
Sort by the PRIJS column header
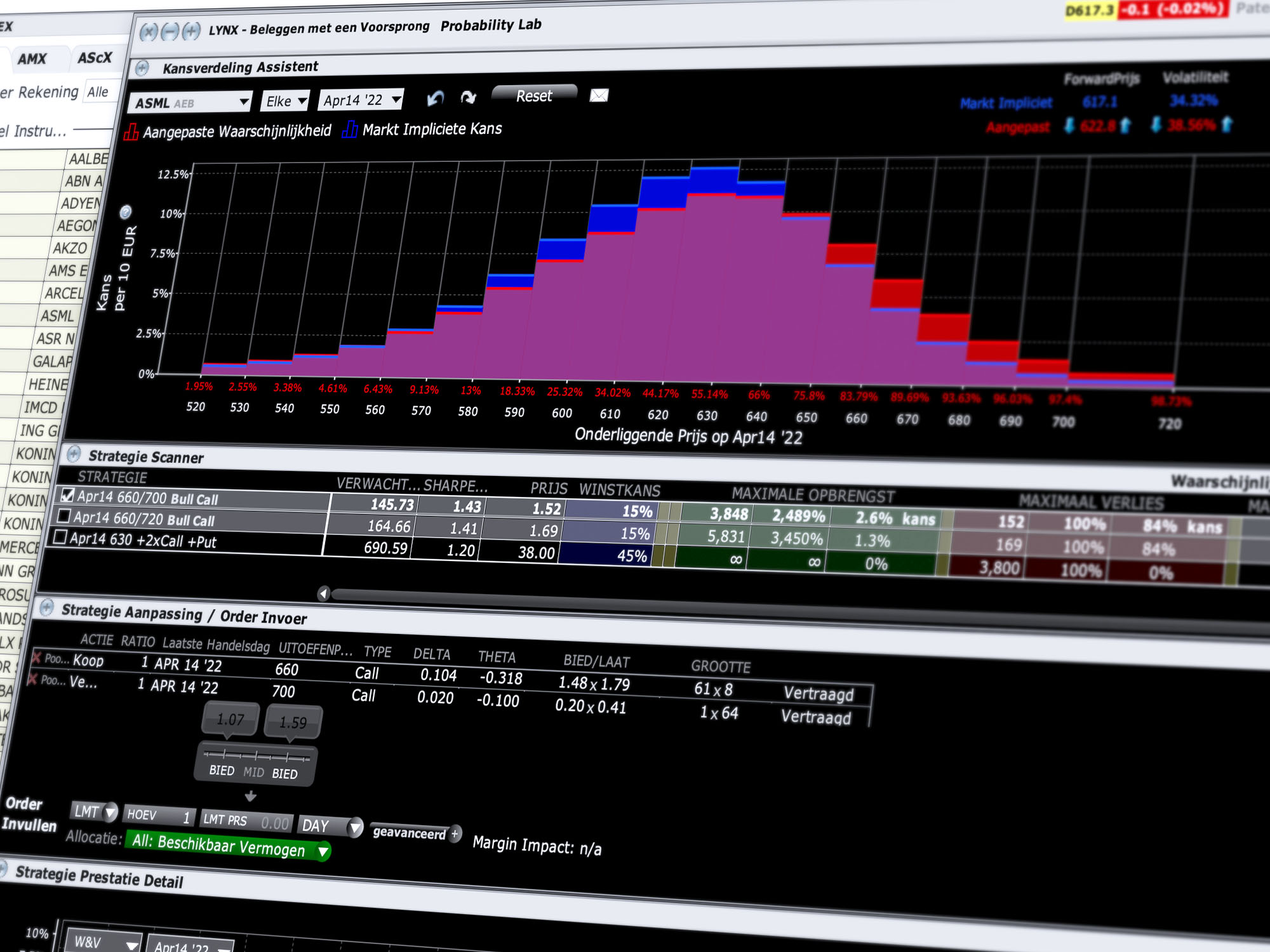pyautogui.click(x=549, y=488)
